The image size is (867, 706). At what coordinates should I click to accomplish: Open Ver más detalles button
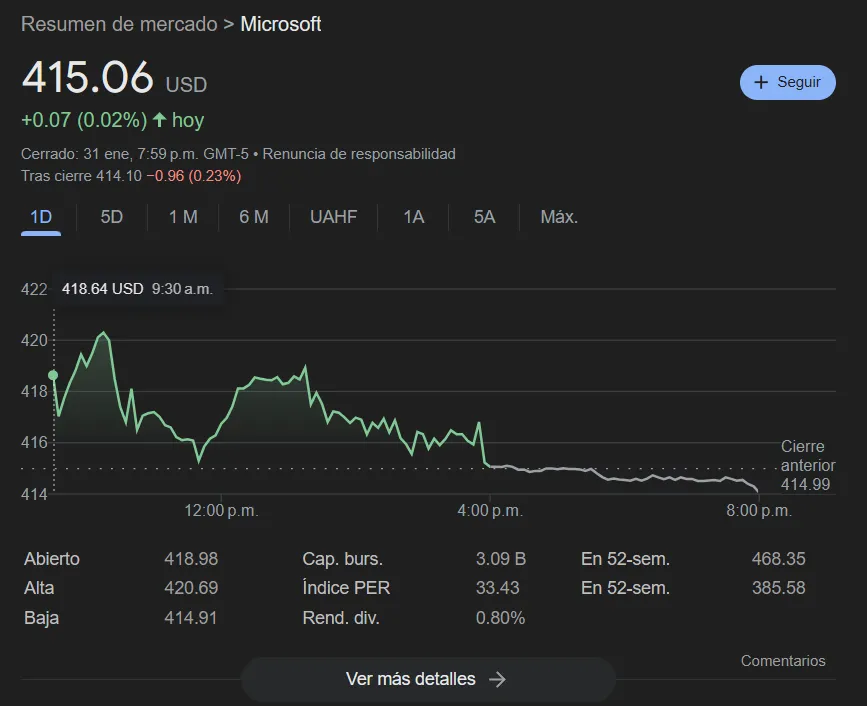(x=428, y=679)
